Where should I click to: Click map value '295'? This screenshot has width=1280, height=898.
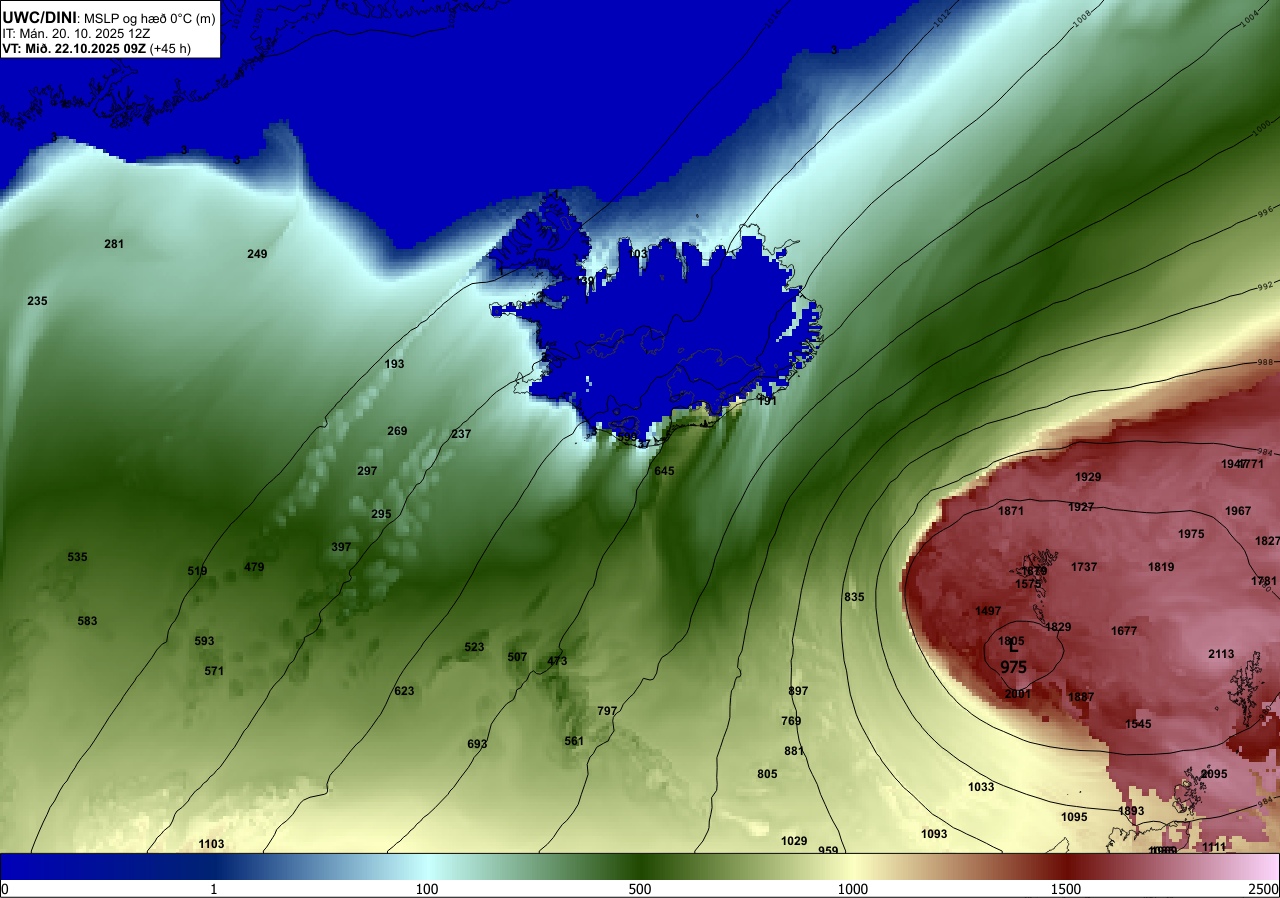pyautogui.click(x=381, y=514)
